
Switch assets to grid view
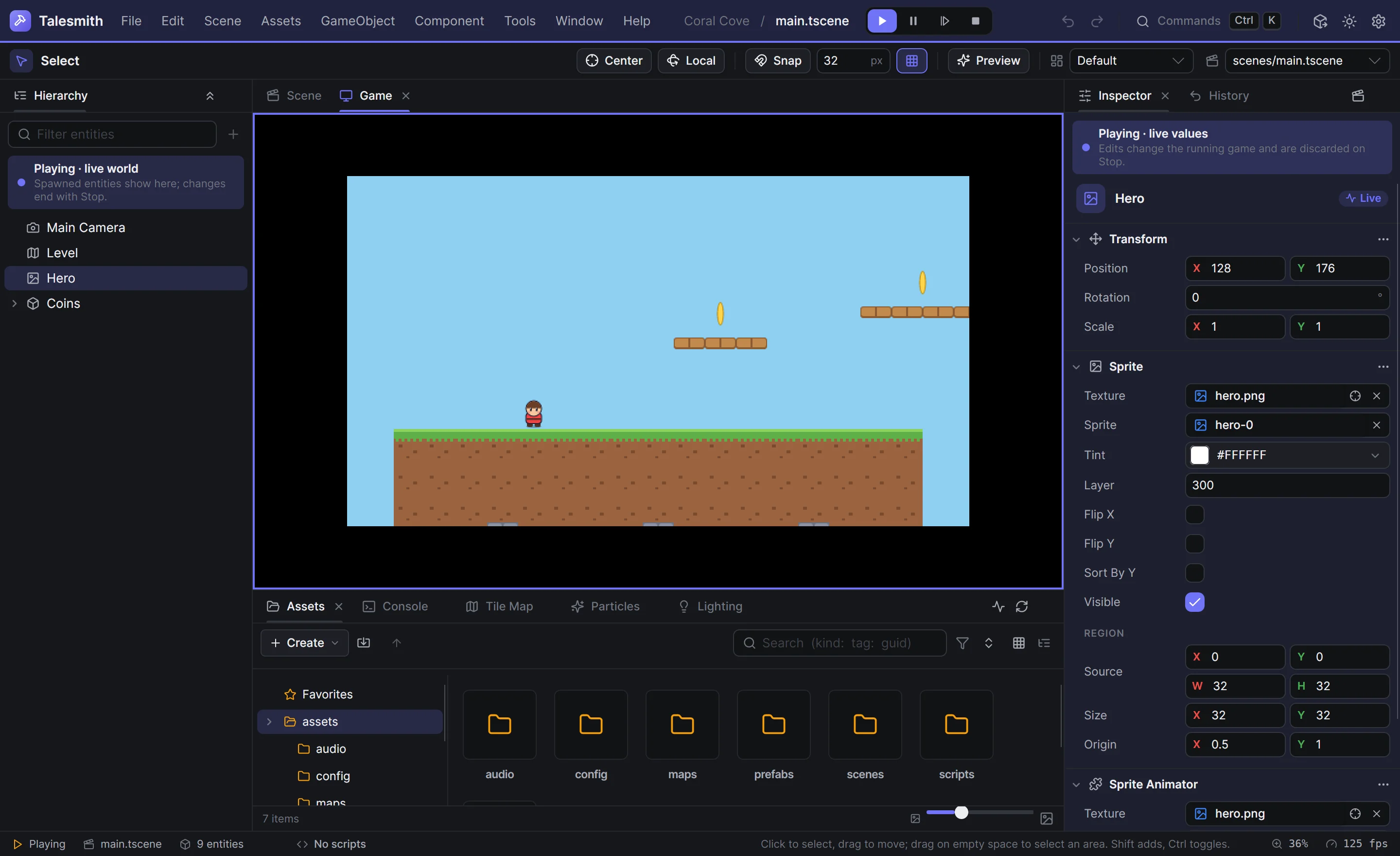(1018, 643)
